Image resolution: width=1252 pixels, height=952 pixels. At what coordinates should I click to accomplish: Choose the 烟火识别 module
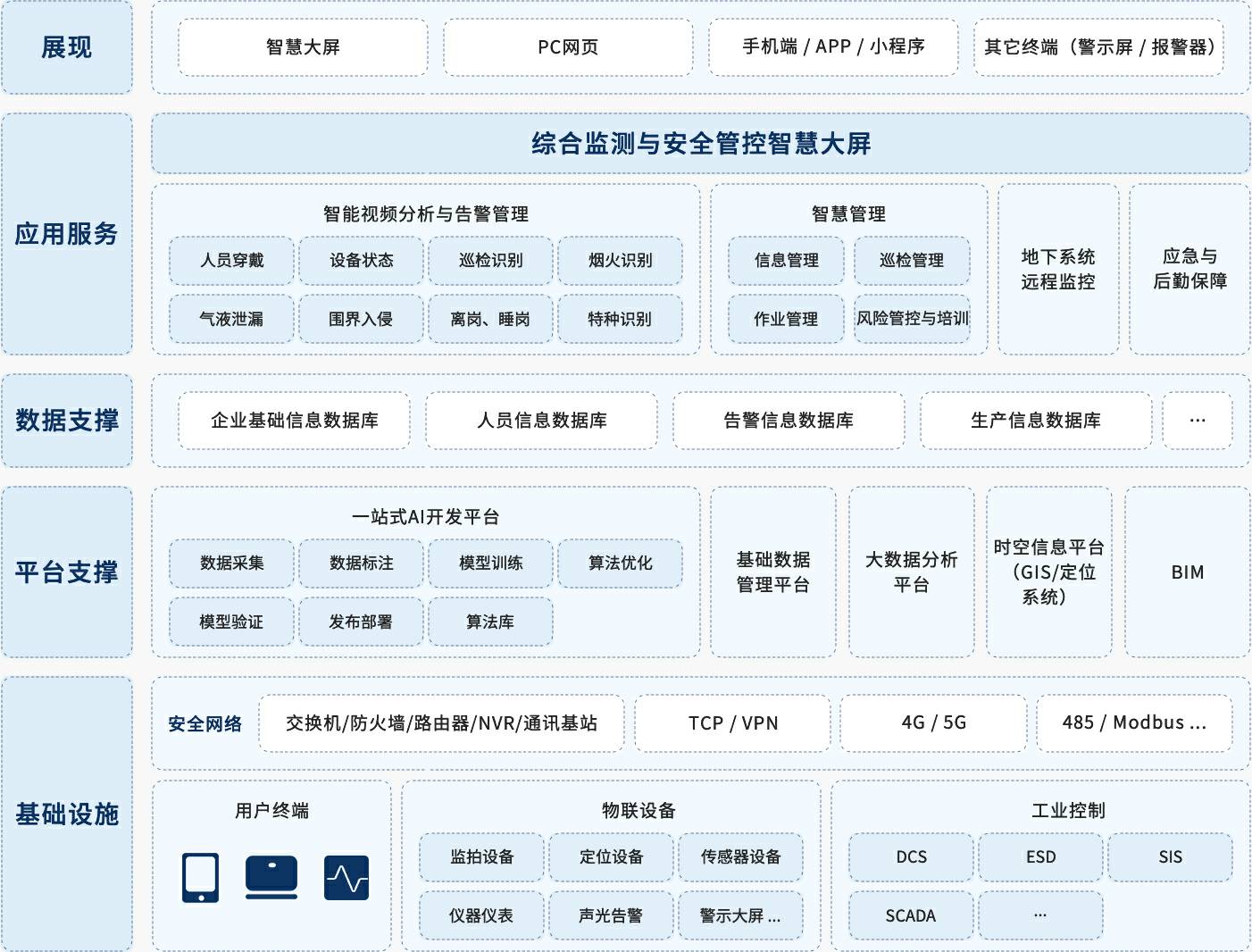click(620, 261)
